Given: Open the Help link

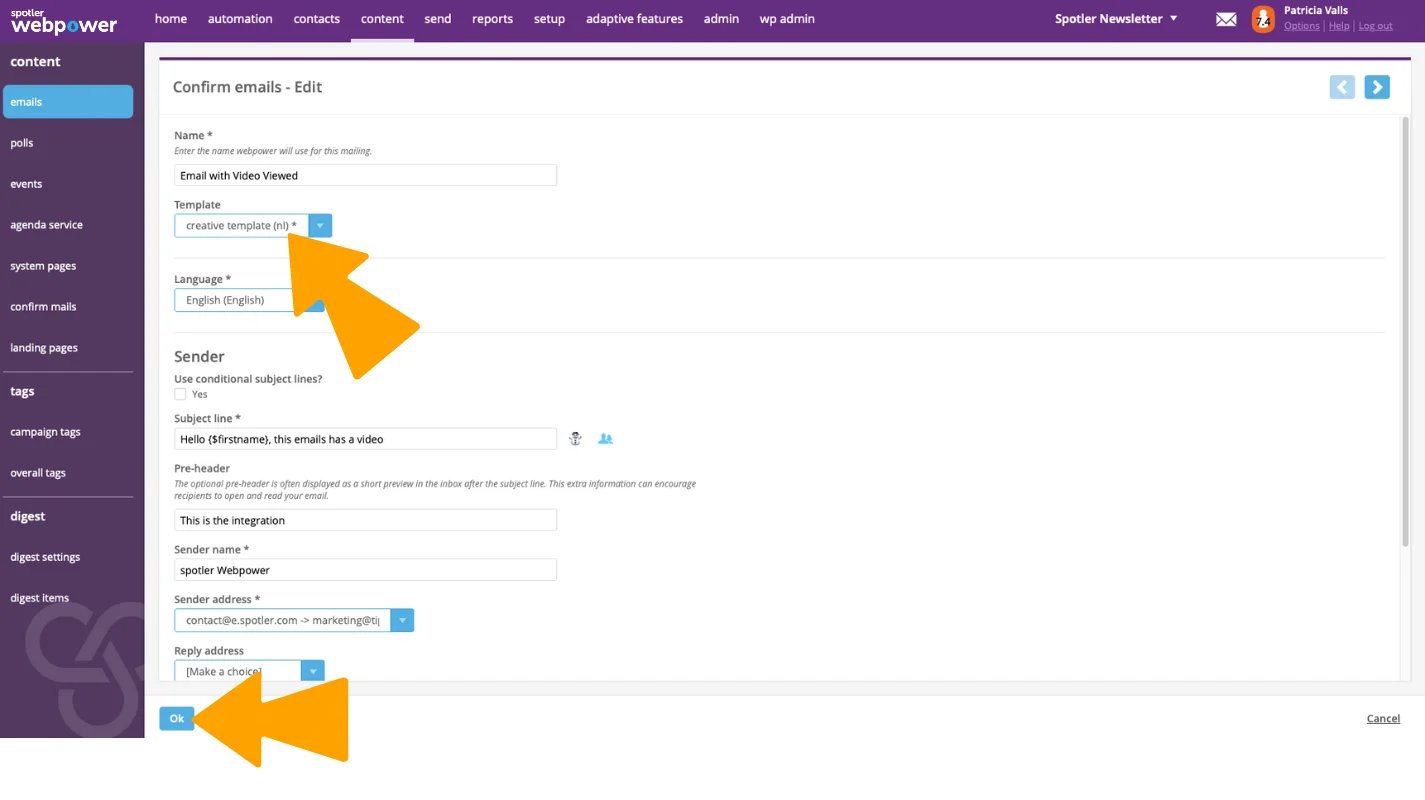Looking at the screenshot, I should tap(1339, 26).
